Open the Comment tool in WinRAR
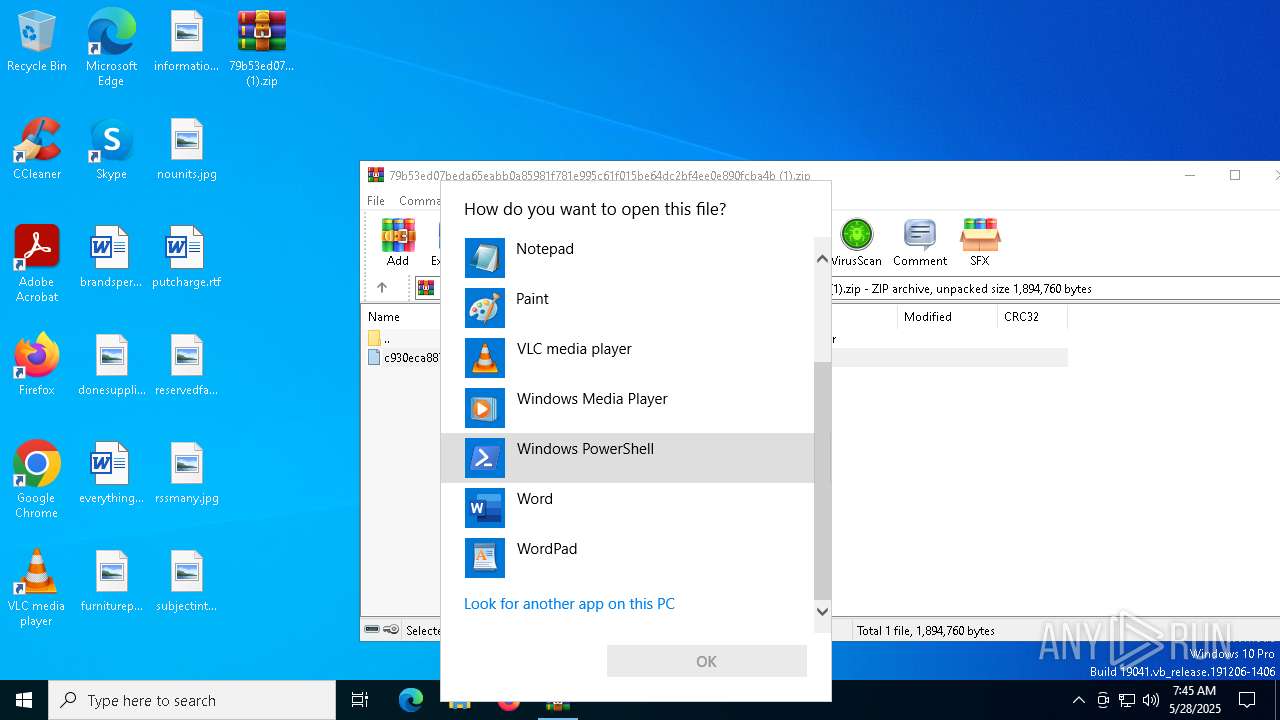This screenshot has width=1280, height=720. click(920, 243)
